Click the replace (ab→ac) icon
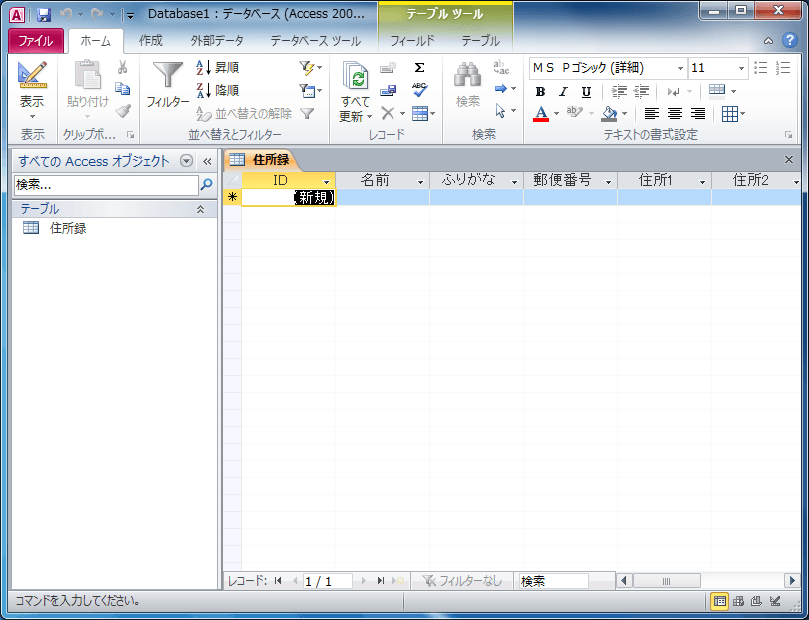The image size is (809, 620). (500, 67)
